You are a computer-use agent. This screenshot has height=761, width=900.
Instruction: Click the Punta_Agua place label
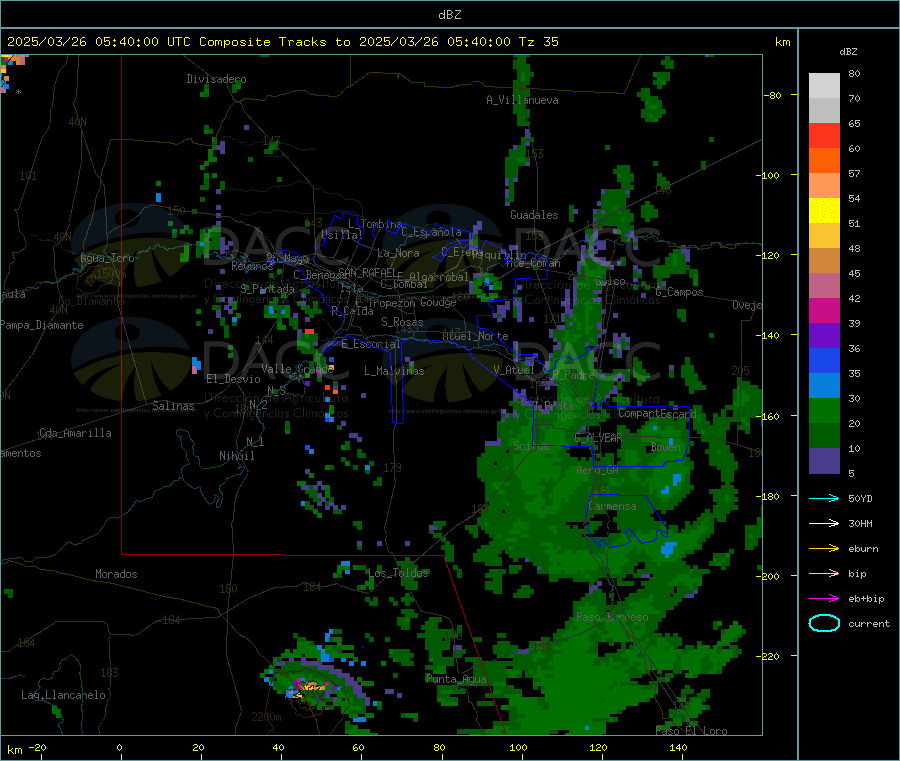(x=456, y=679)
